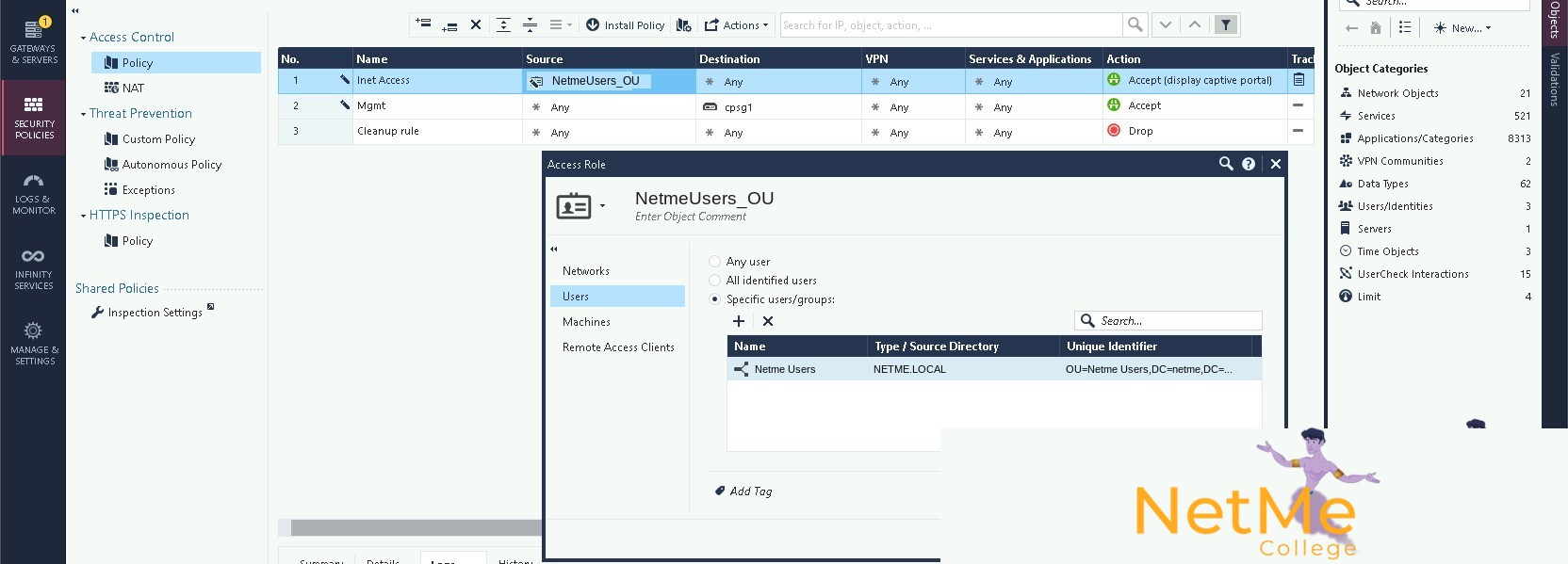Open Autonomous Policy tree item
Viewport: 1568px width, 564px height.
163,165
